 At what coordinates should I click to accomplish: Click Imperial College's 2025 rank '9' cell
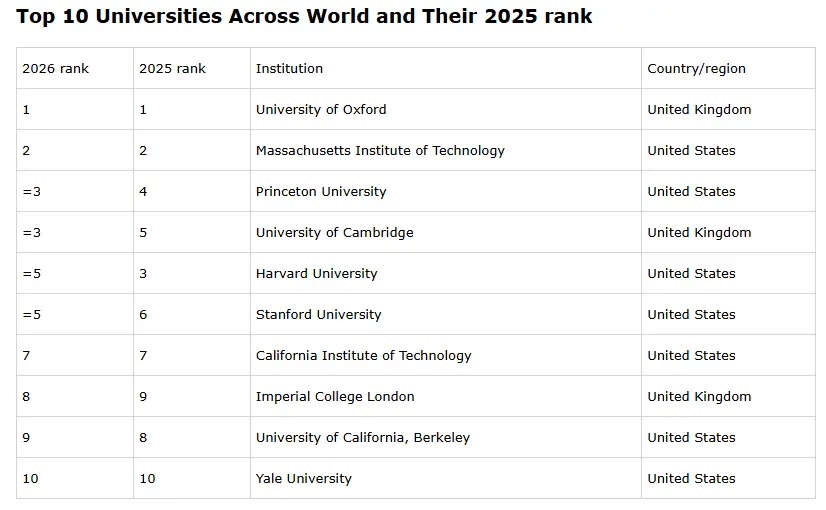[143, 397]
